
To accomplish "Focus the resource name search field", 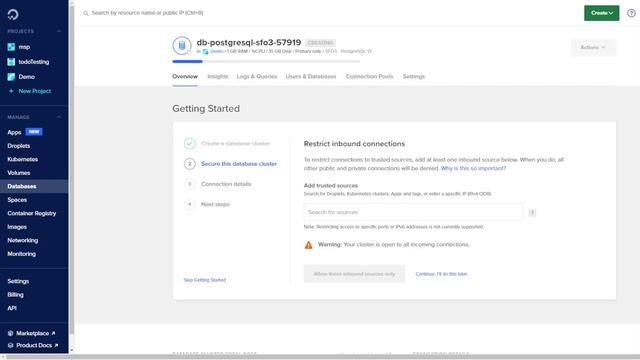I will pos(147,13).
